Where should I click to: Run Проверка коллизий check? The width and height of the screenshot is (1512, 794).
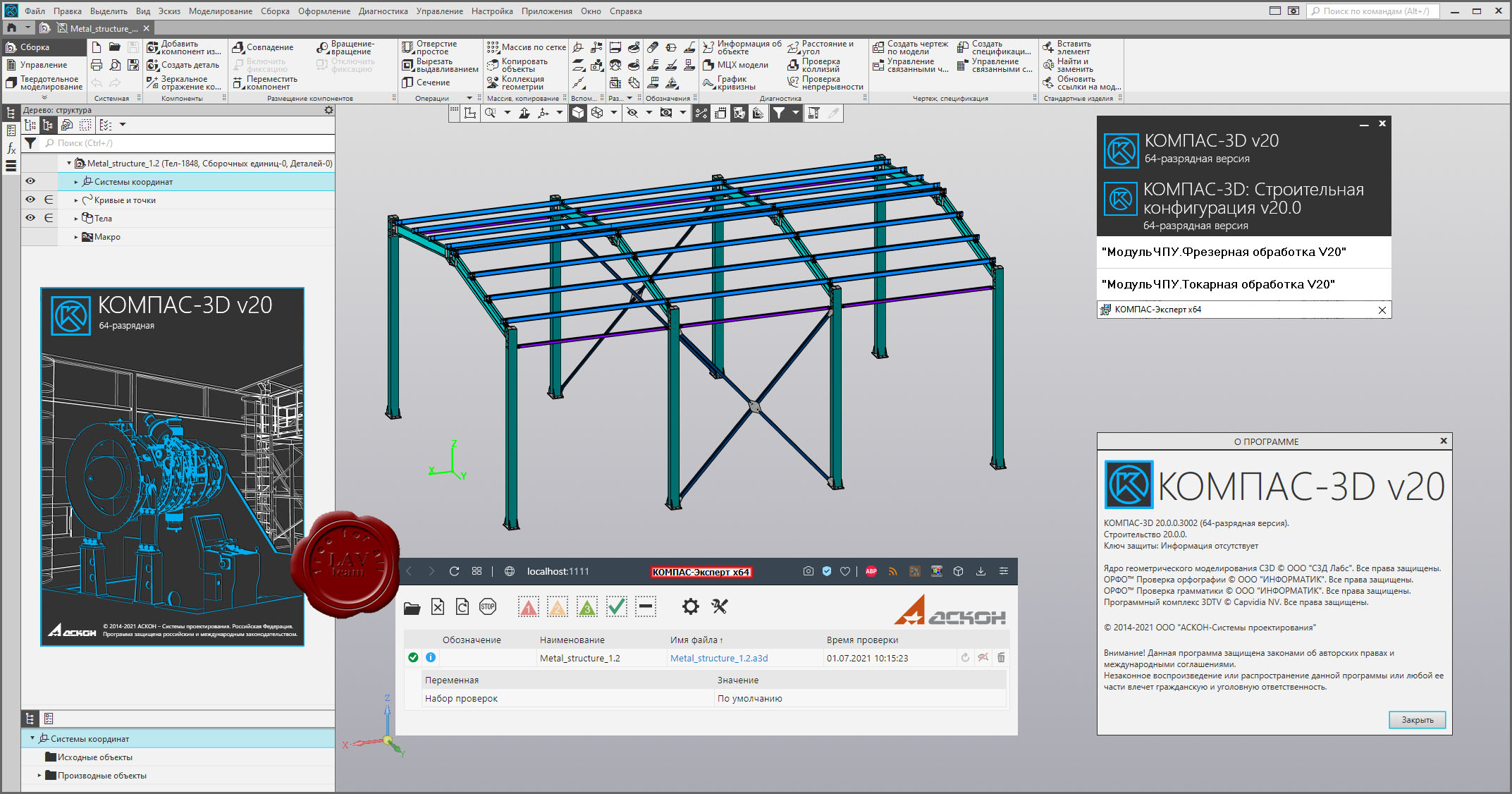click(x=814, y=65)
